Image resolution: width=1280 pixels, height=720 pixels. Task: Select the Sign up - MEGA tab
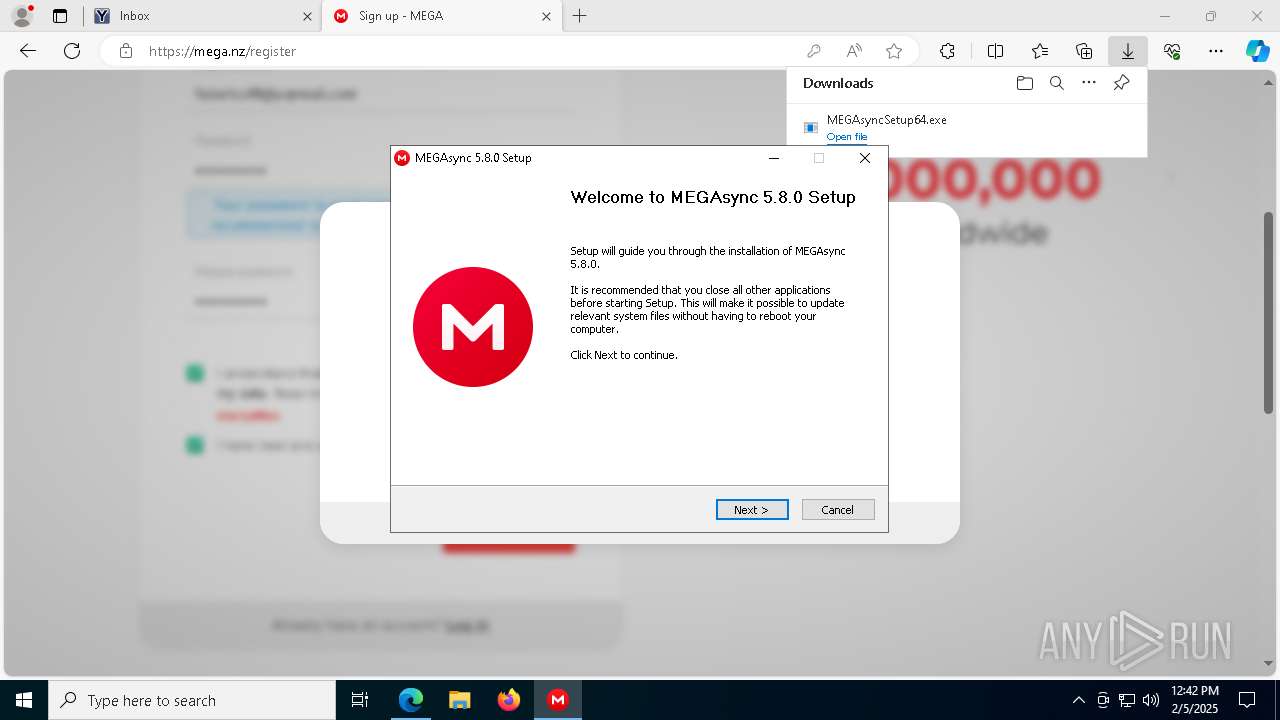441,16
